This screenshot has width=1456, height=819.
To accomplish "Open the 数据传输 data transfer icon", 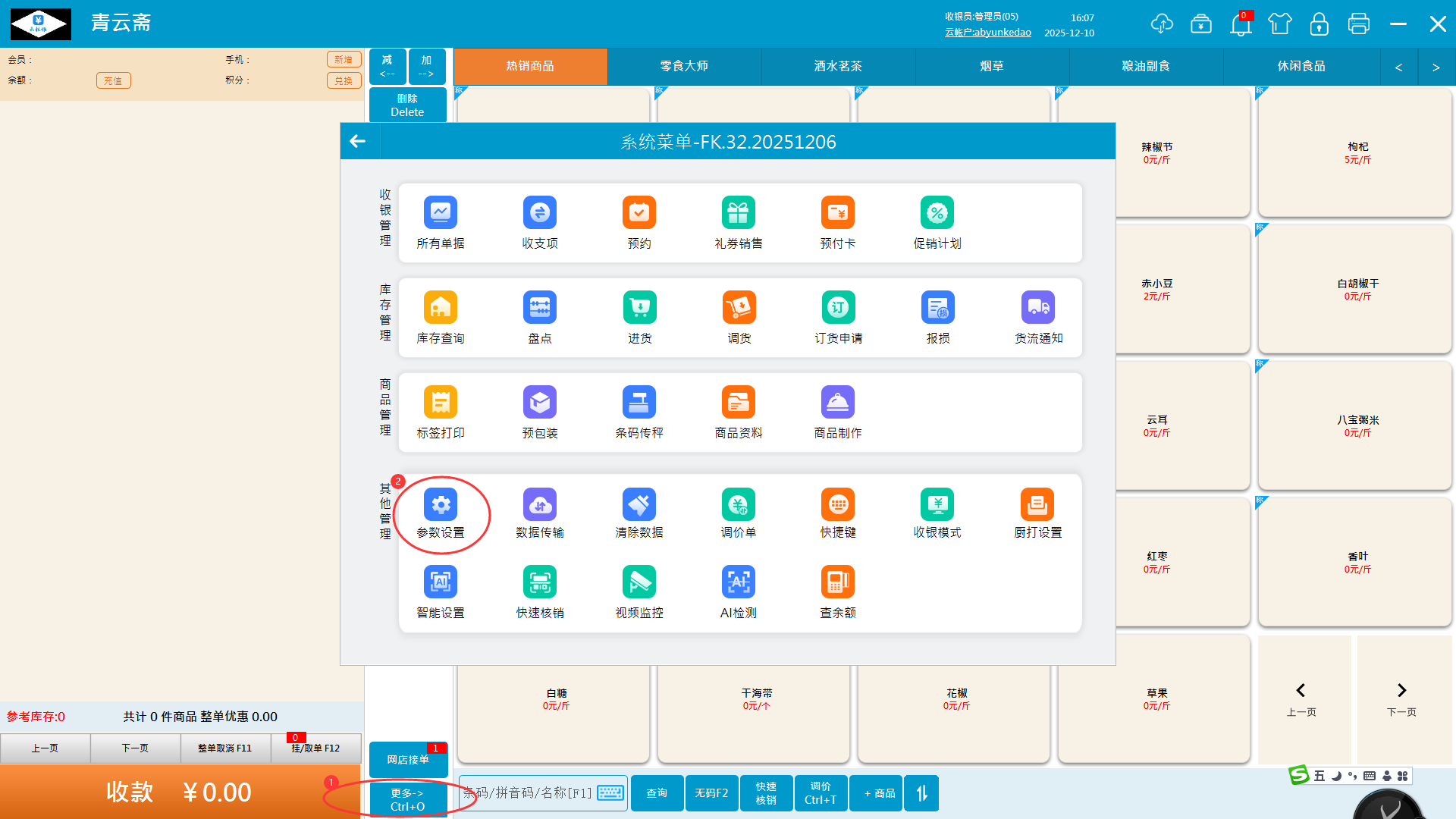I will tap(540, 506).
